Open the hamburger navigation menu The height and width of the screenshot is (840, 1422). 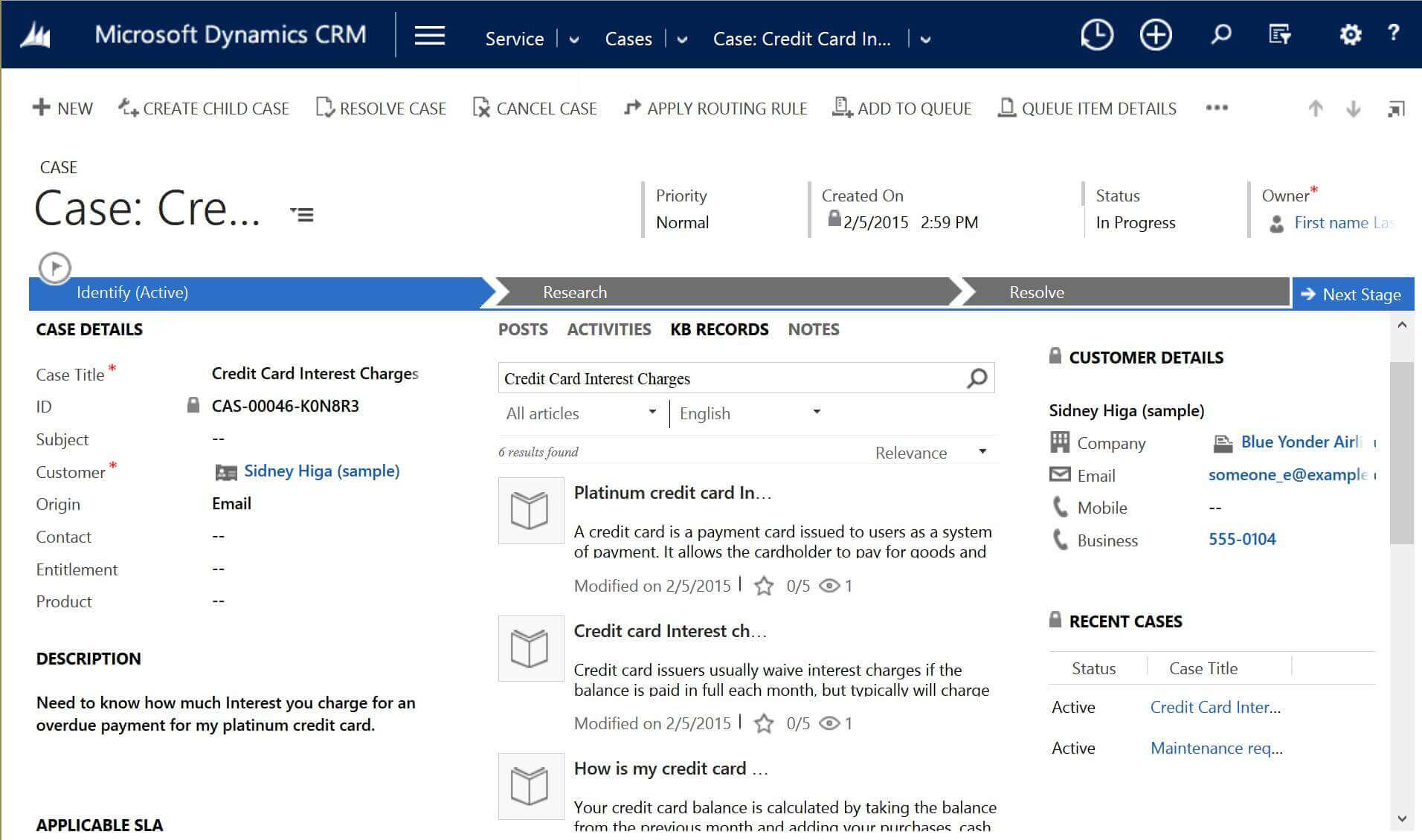pos(430,35)
